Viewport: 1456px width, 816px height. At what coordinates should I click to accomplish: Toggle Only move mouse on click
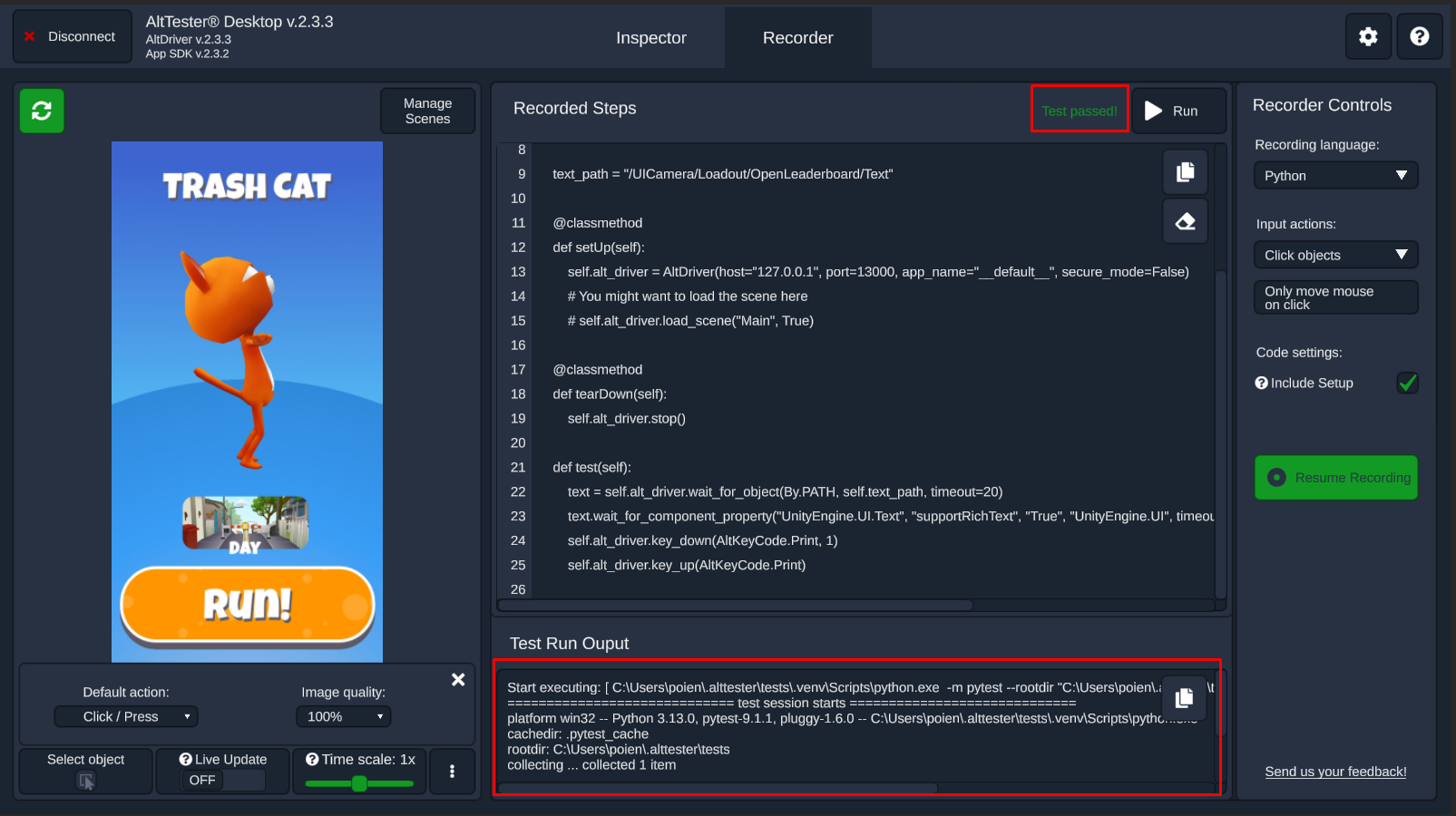tap(1335, 297)
